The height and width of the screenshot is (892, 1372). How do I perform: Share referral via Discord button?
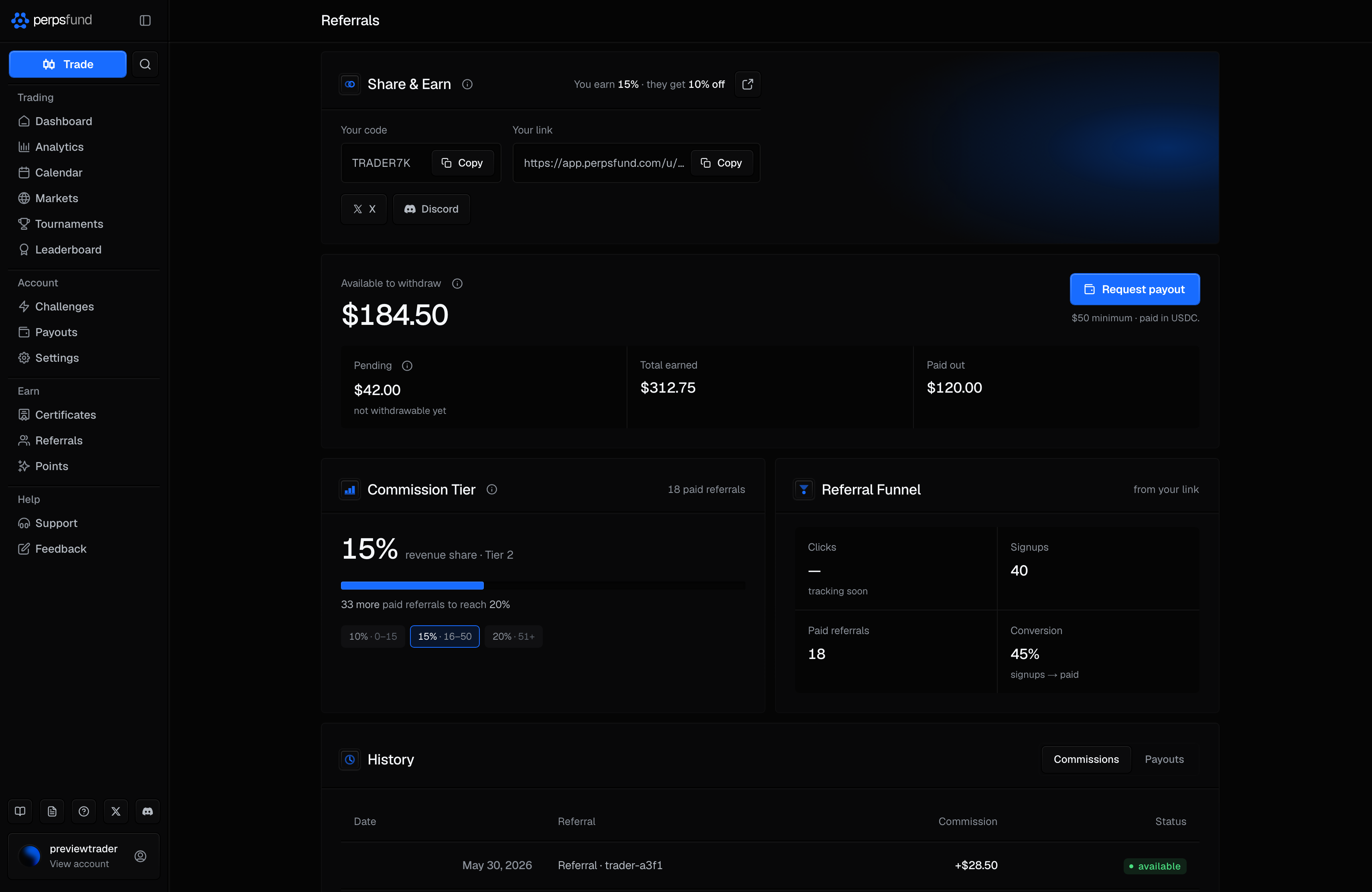[431, 209]
